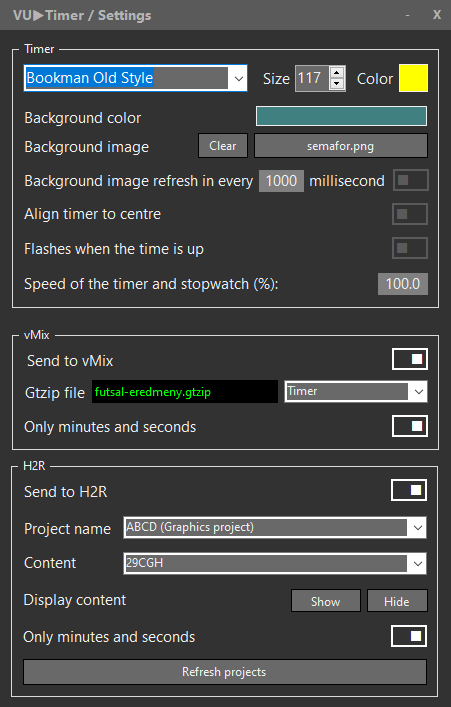Enable Flashes when the time is up
451x707 pixels.
coord(410,248)
